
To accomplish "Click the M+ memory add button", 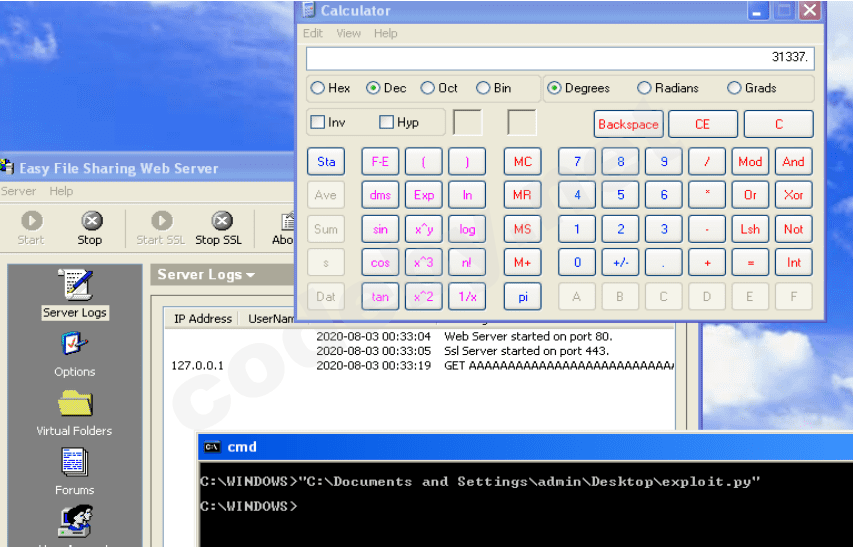I will [522, 263].
